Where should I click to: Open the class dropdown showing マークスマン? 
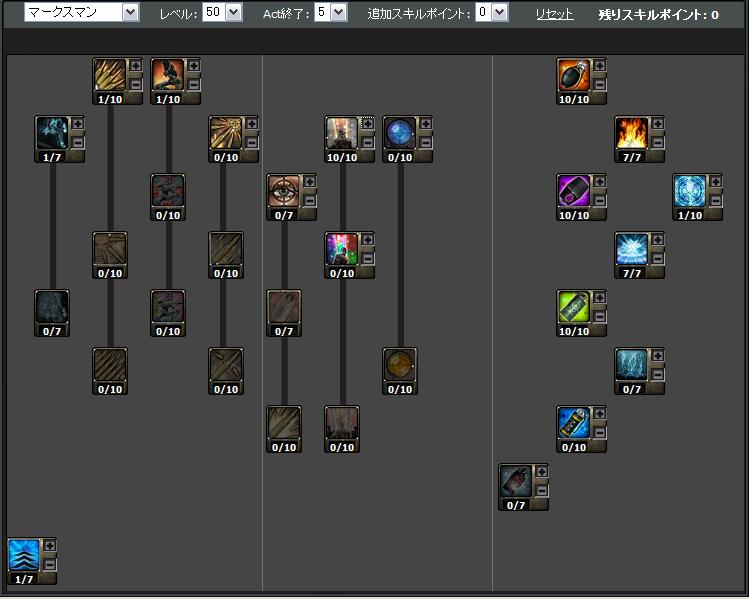pos(82,12)
